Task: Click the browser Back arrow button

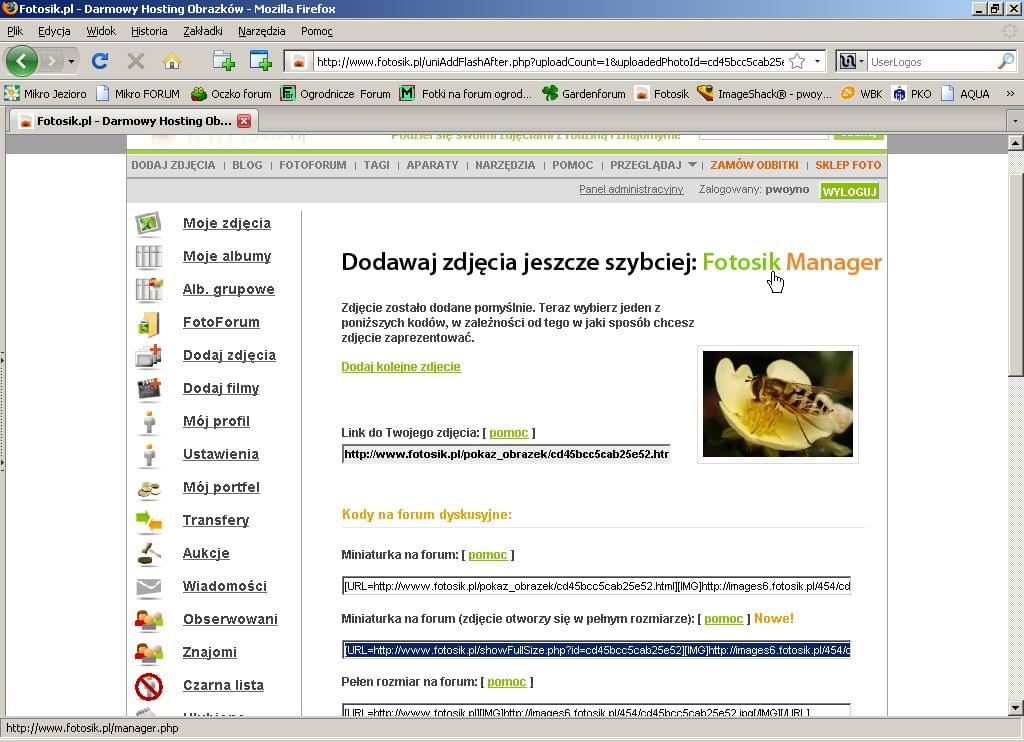Action: [x=22, y=61]
